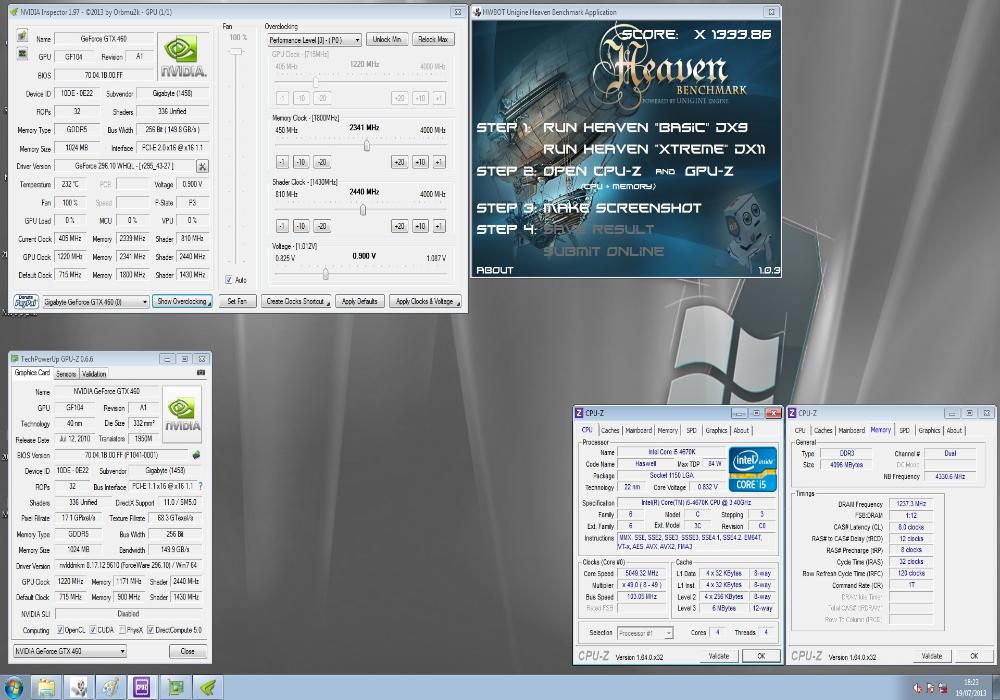Switch to the Sensors tab in GPU-Z
1000x700 pixels.
click(66, 374)
